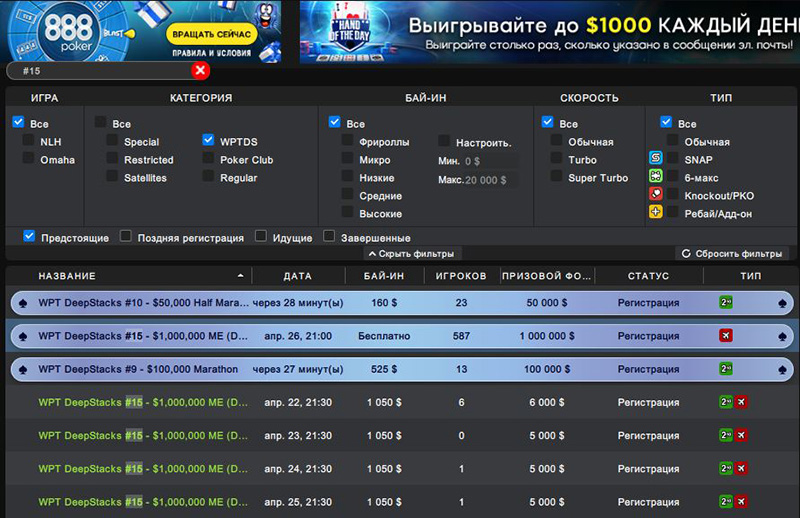This screenshot has height=518, width=800.
Task: Enable the Настроить custom buy-in checkbox
Action: click(x=444, y=140)
